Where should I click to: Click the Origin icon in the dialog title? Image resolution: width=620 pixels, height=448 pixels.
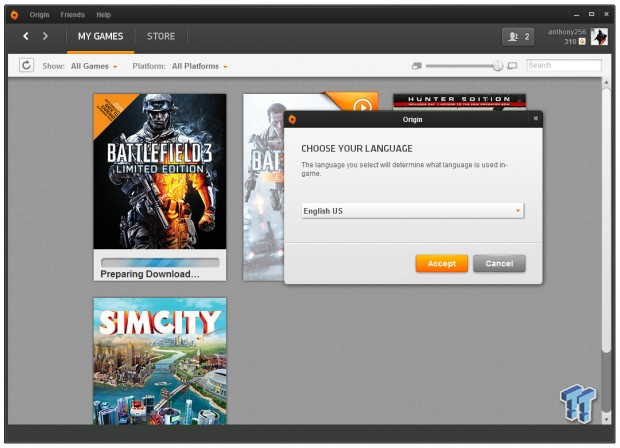(292, 119)
